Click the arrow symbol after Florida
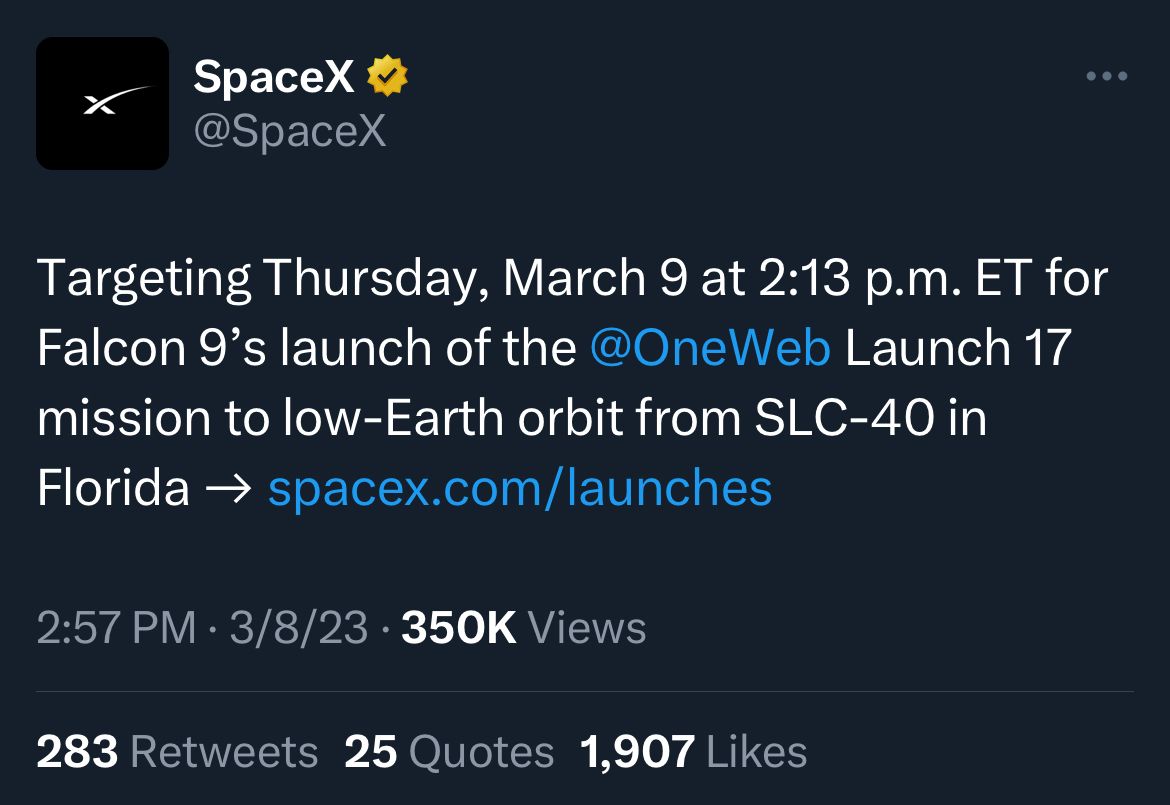This screenshot has height=805, width=1170. point(228,489)
